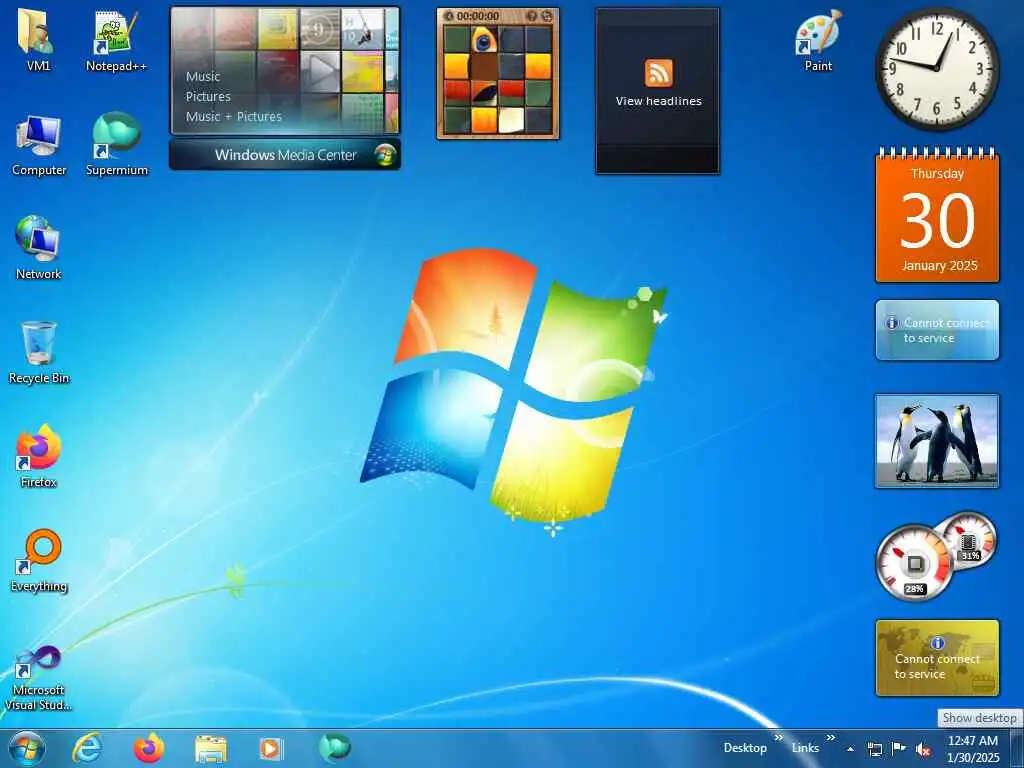Click the network tray icon
1024x768 pixels.
coord(874,749)
